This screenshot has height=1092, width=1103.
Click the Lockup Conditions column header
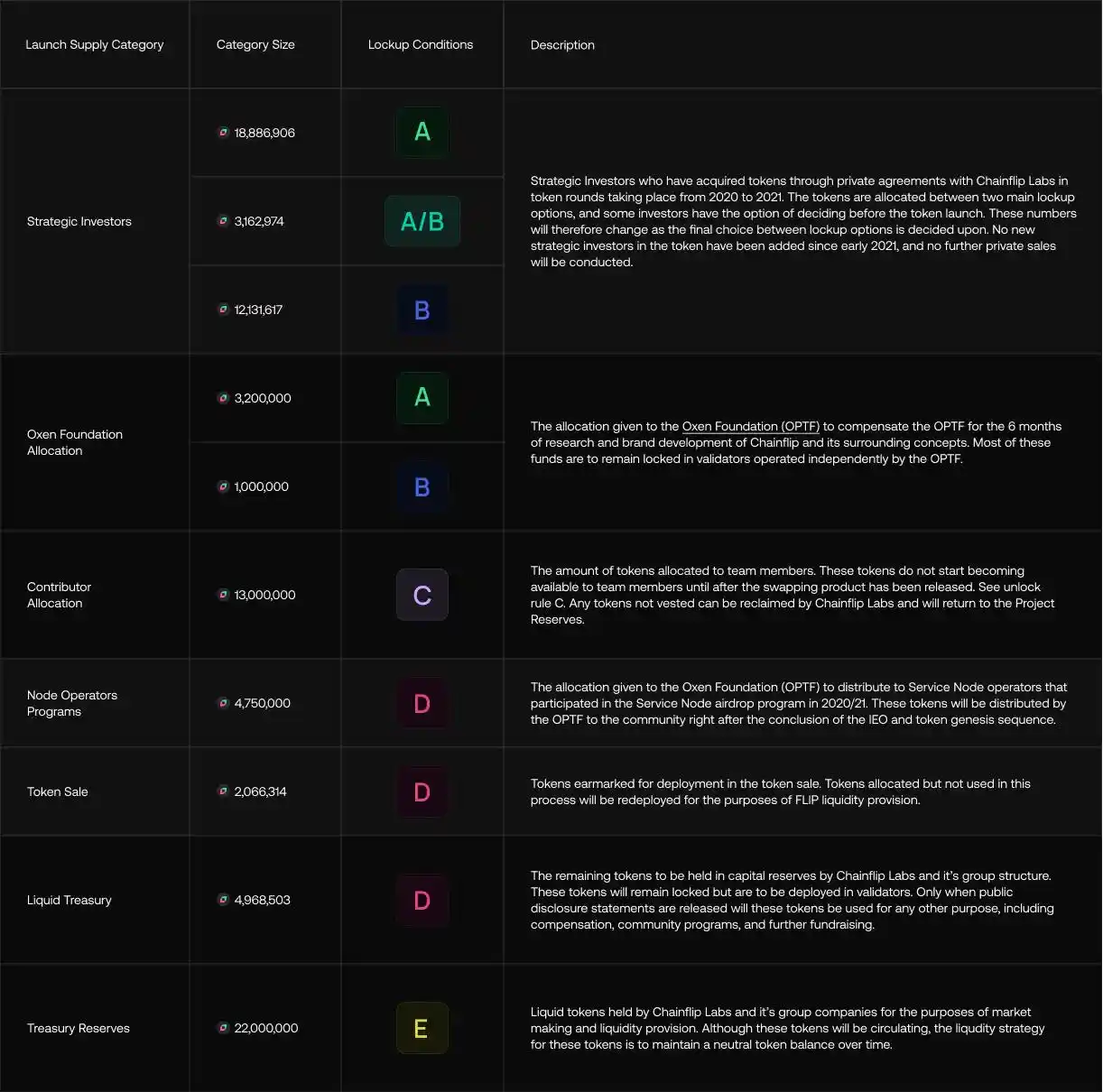(x=421, y=44)
